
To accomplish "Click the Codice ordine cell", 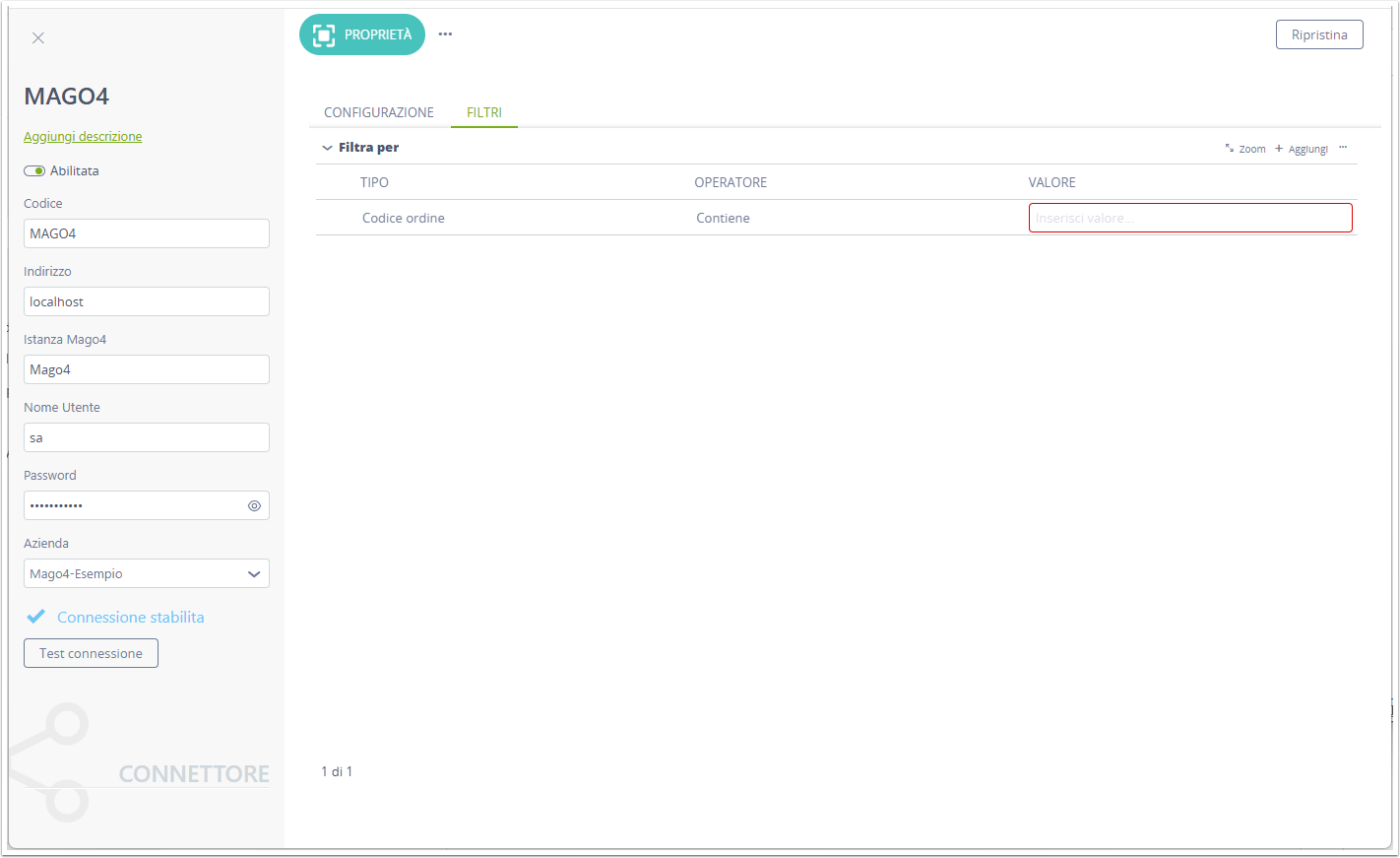I will (x=404, y=218).
